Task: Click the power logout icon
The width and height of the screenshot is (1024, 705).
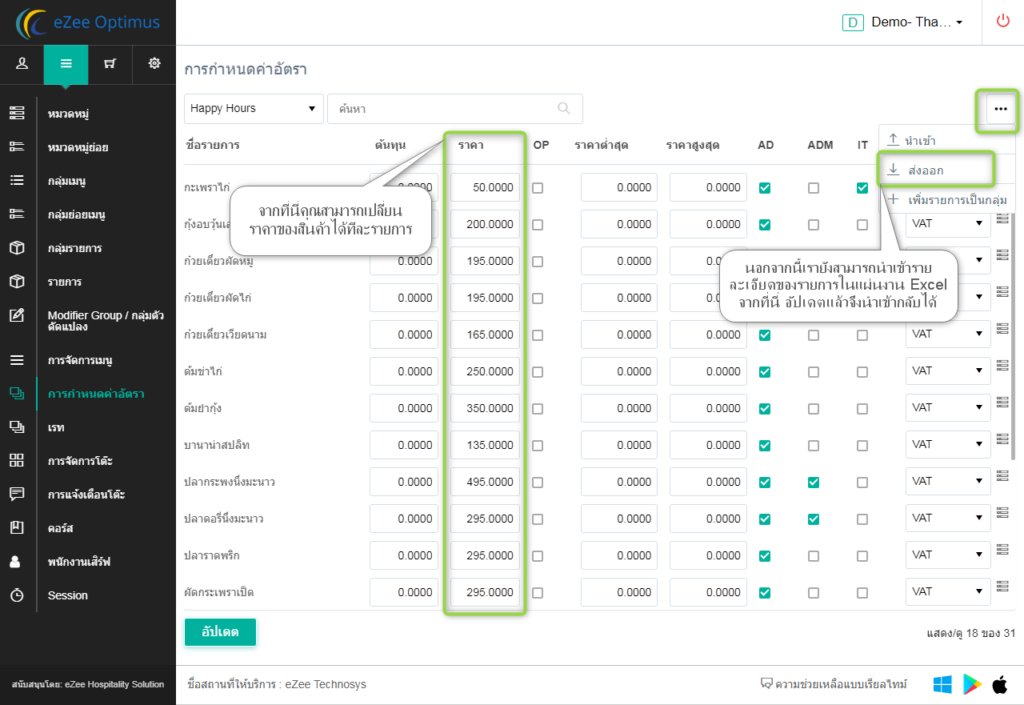Action: 1002,22
